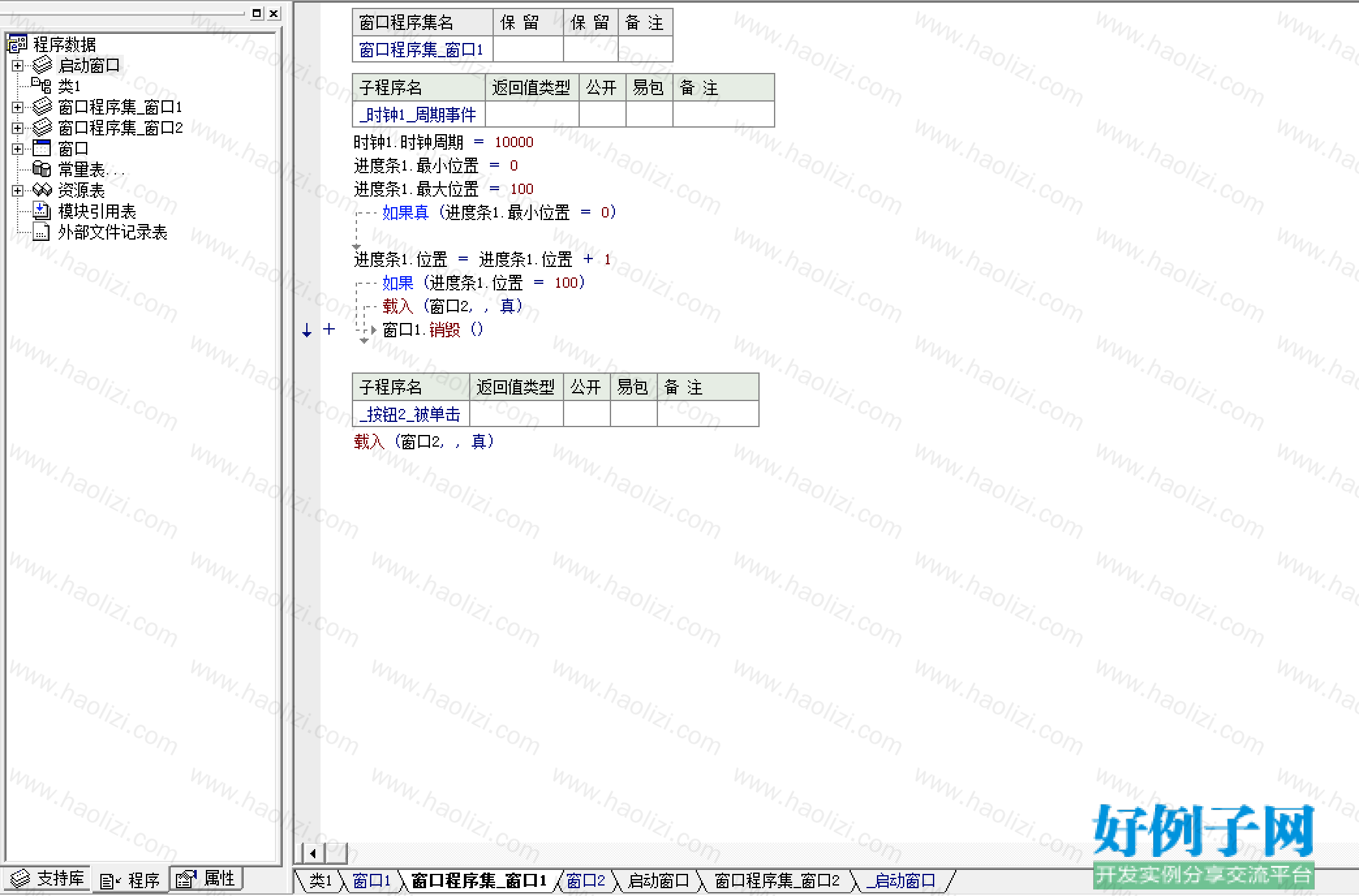Click the _时钟1_周期事件 subroutine name cell
The width and height of the screenshot is (1359, 896).
pyautogui.click(x=419, y=115)
